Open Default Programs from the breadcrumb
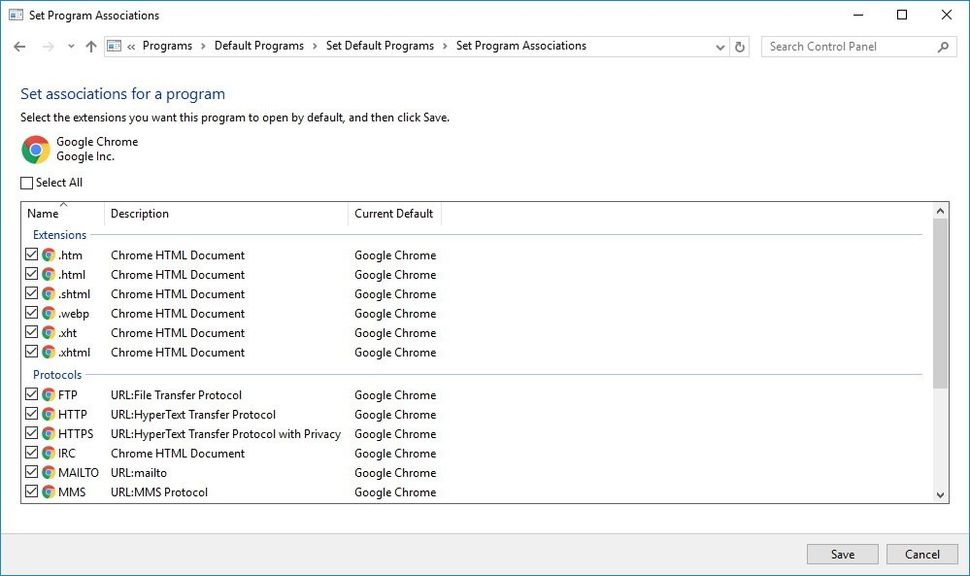 tap(258, 45)
